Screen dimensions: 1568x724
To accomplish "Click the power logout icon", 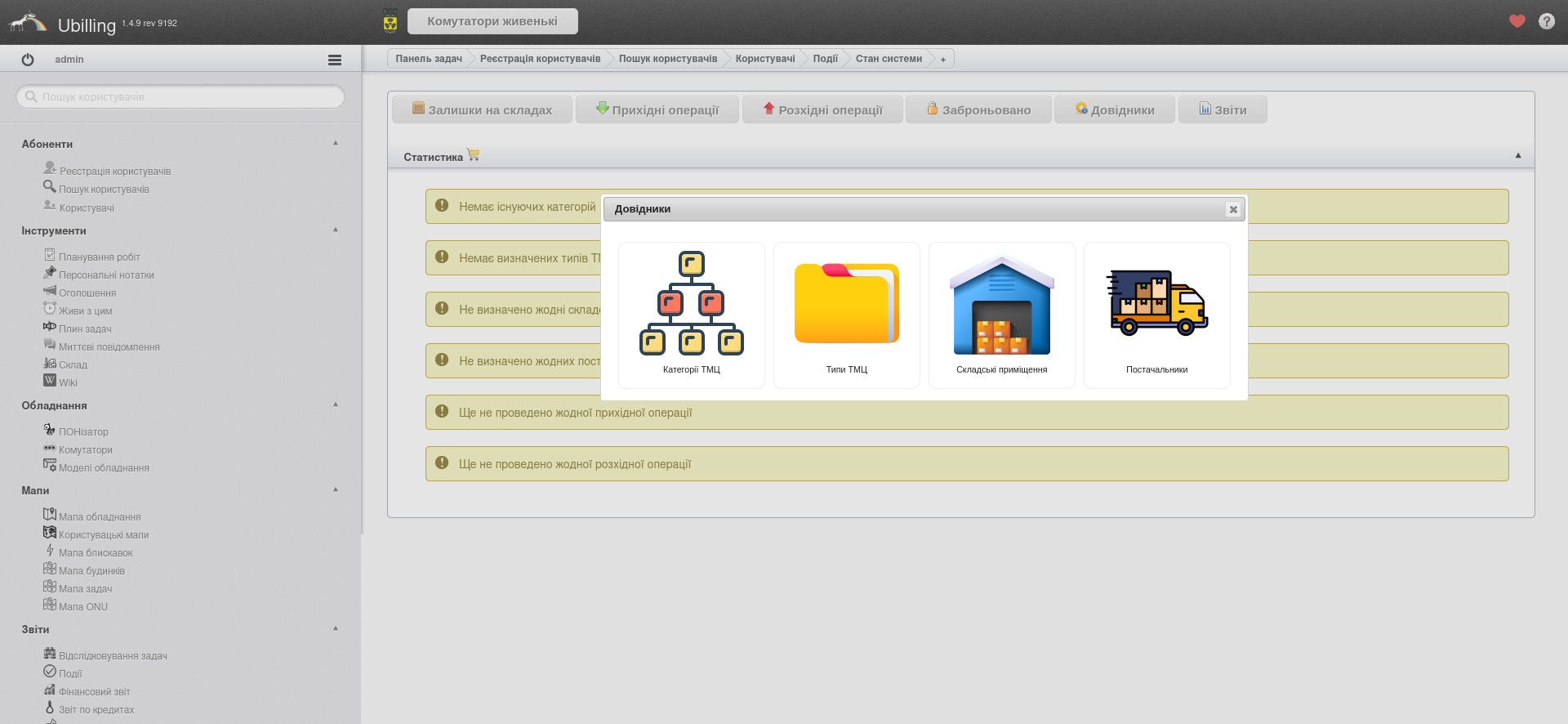I will [28, 60].
